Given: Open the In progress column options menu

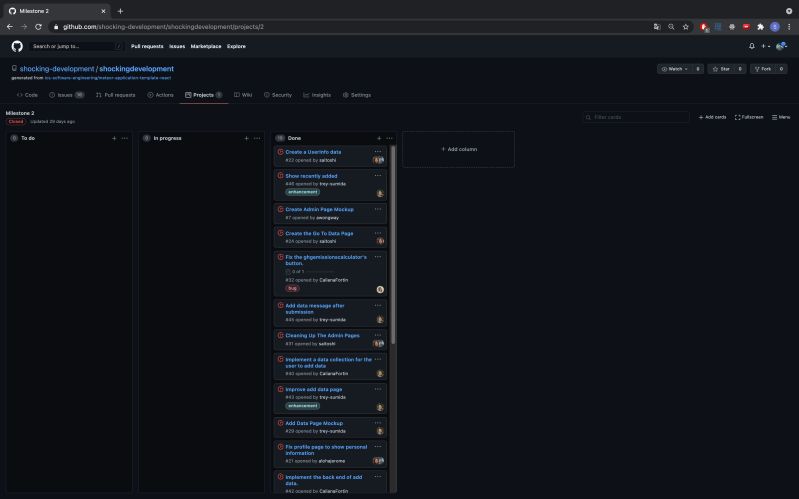Looking at the screenshot, I should (x=257, y=138).
